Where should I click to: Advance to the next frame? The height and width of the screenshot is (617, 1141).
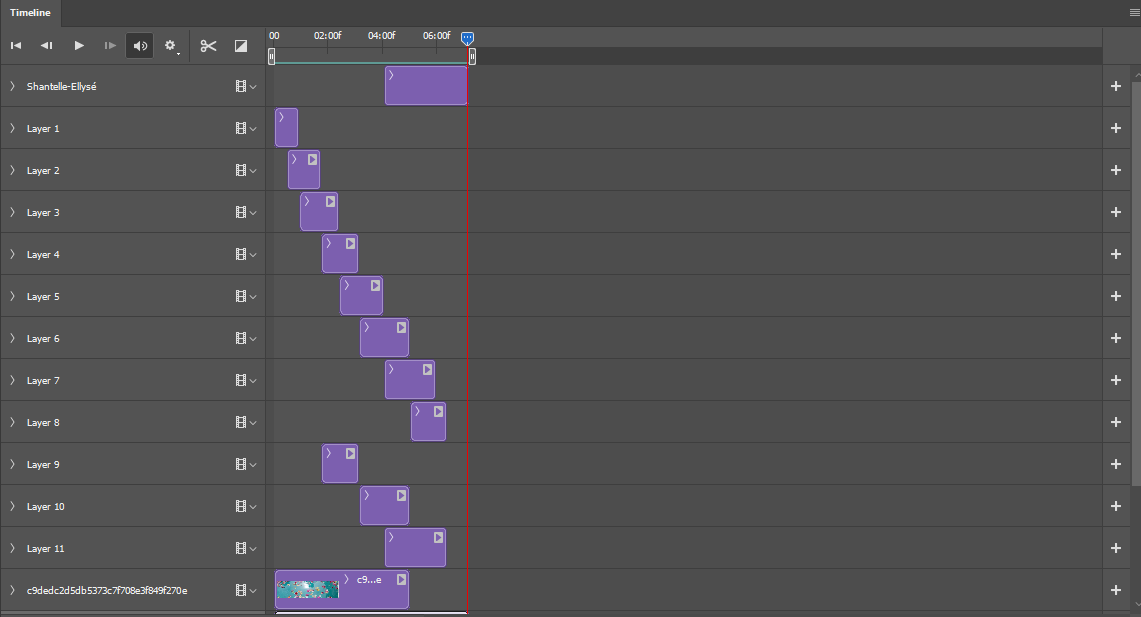pos(110,46)
